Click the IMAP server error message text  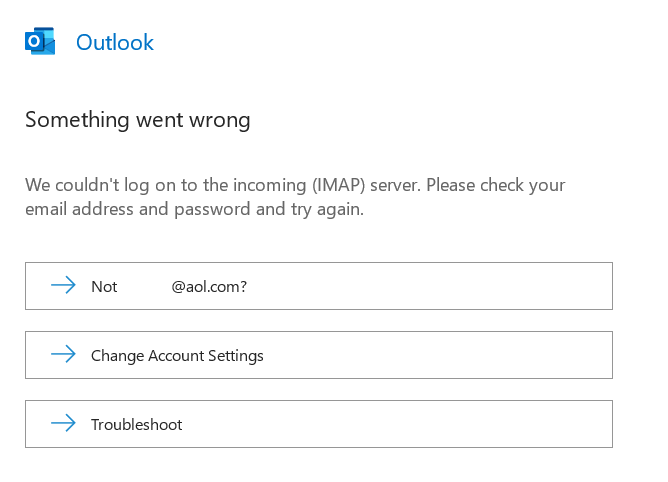(x=295, y=197)
